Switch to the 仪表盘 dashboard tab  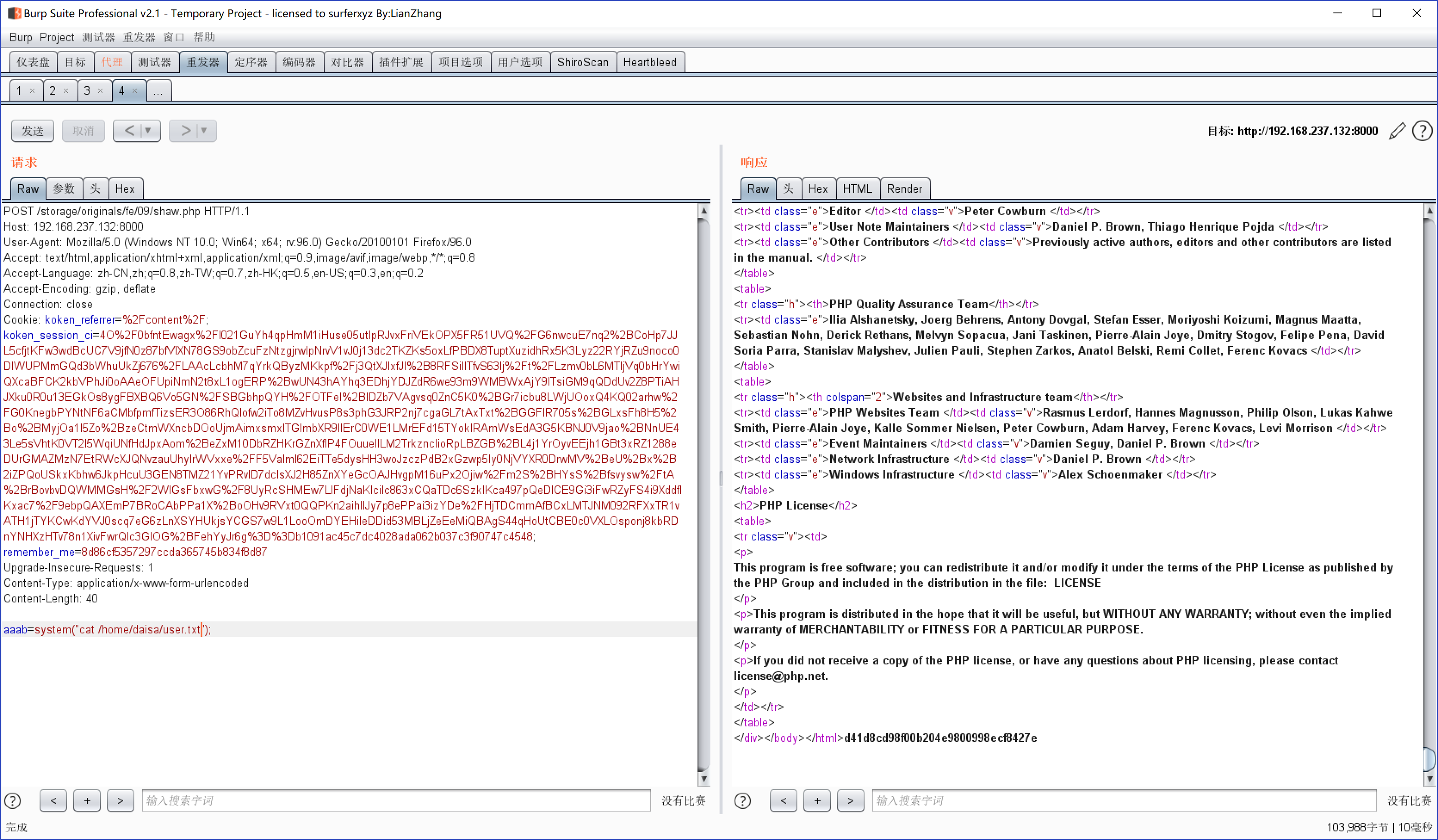(x=33, y=62)
